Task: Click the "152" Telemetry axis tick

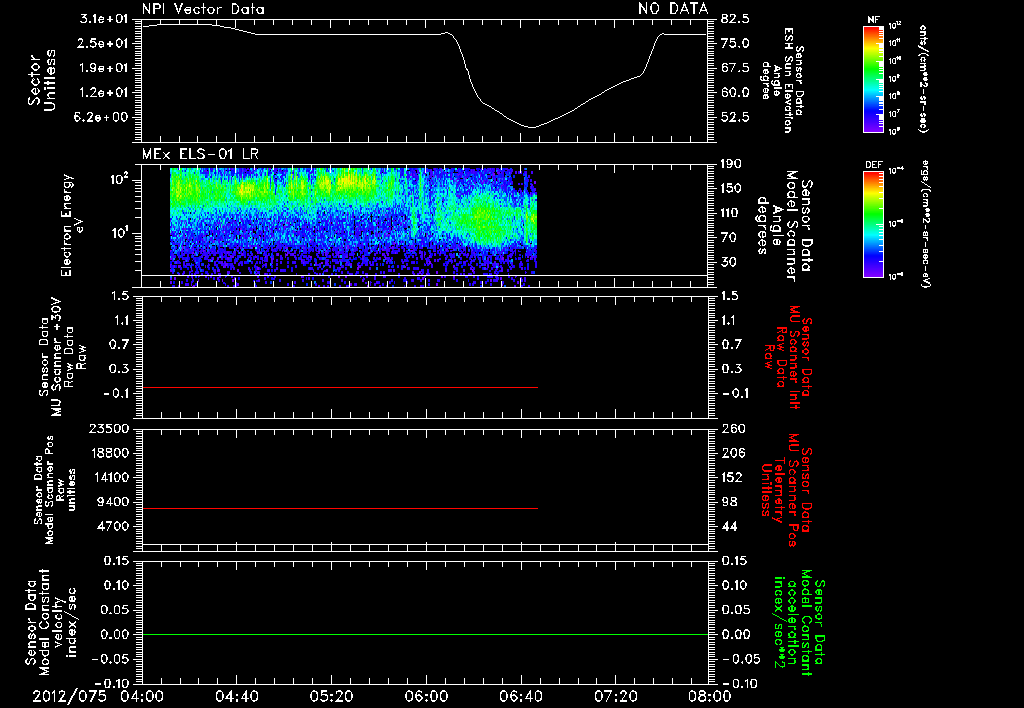Action: 732,477
